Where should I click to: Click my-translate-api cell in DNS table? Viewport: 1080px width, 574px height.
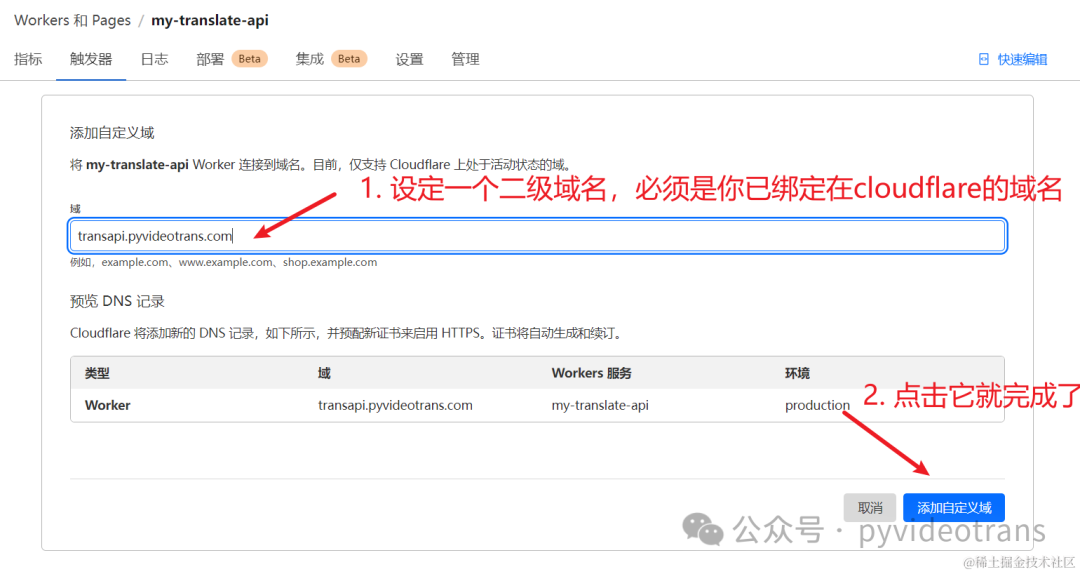600,405
